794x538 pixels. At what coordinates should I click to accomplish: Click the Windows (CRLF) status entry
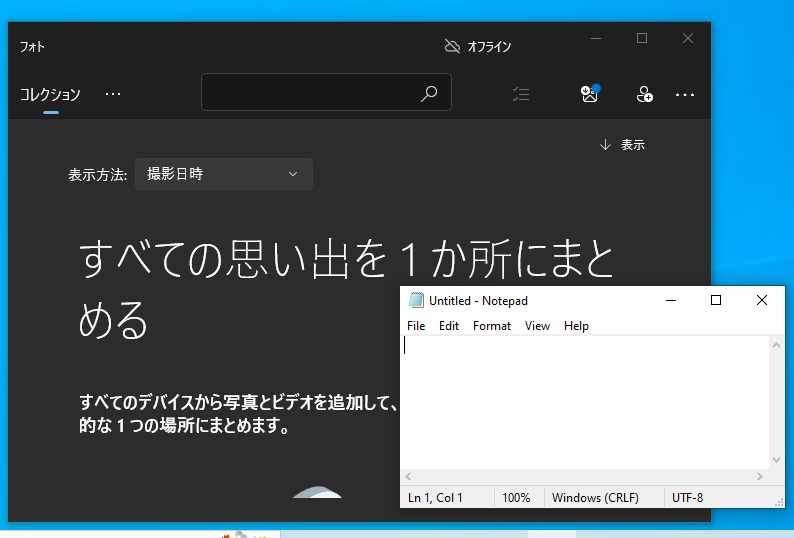coord(595,498)
